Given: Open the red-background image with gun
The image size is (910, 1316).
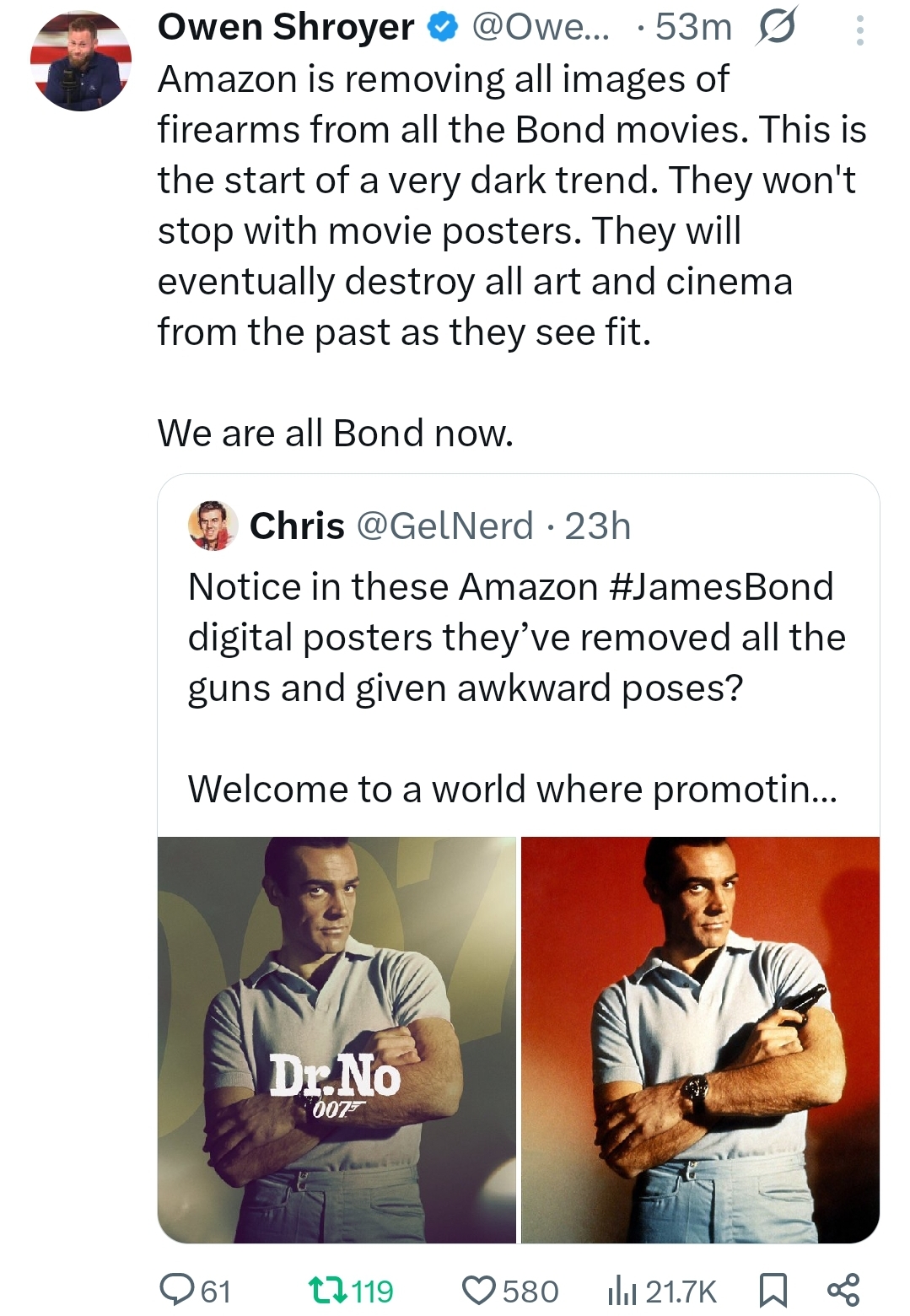Looking at the screenshot, I should [x=700, y=1039].
